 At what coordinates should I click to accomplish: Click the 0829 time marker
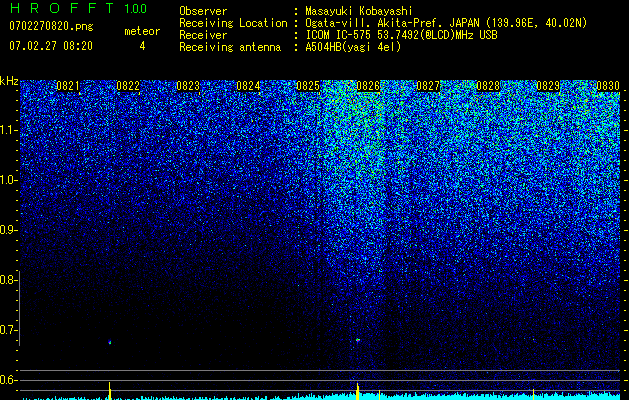pos(548,86)
